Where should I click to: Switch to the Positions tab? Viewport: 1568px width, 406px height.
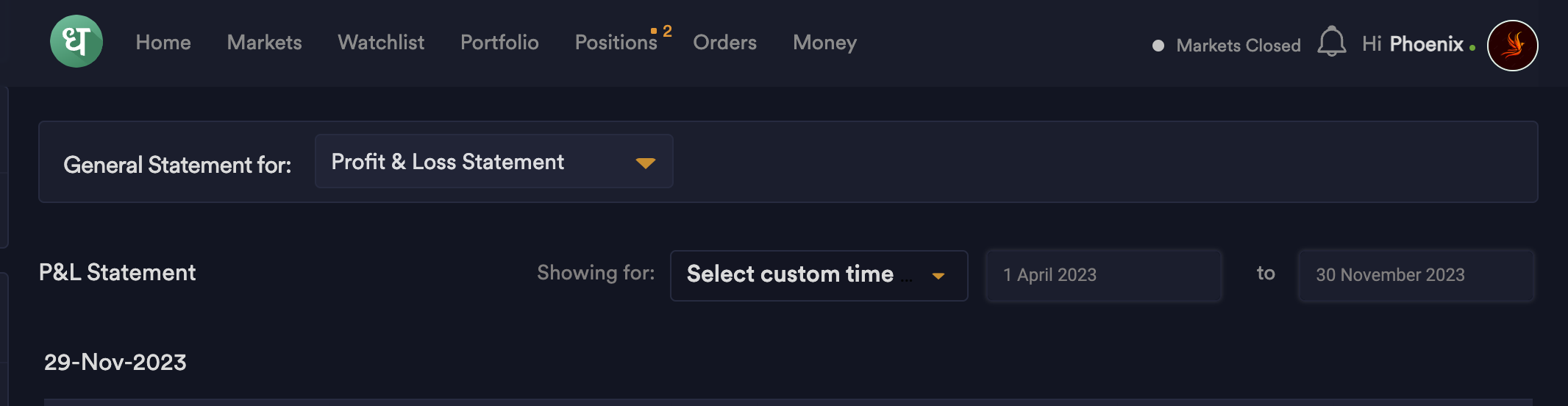tap(616, 43)
